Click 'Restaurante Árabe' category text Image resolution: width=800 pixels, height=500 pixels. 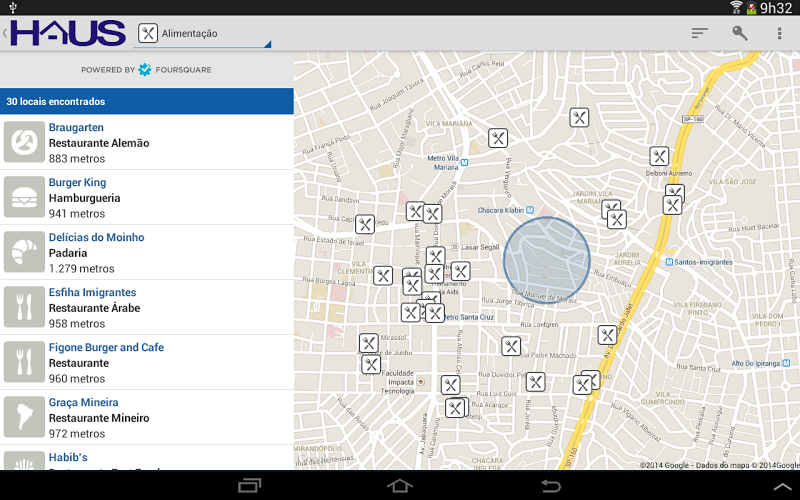click(x=94, y=308)
